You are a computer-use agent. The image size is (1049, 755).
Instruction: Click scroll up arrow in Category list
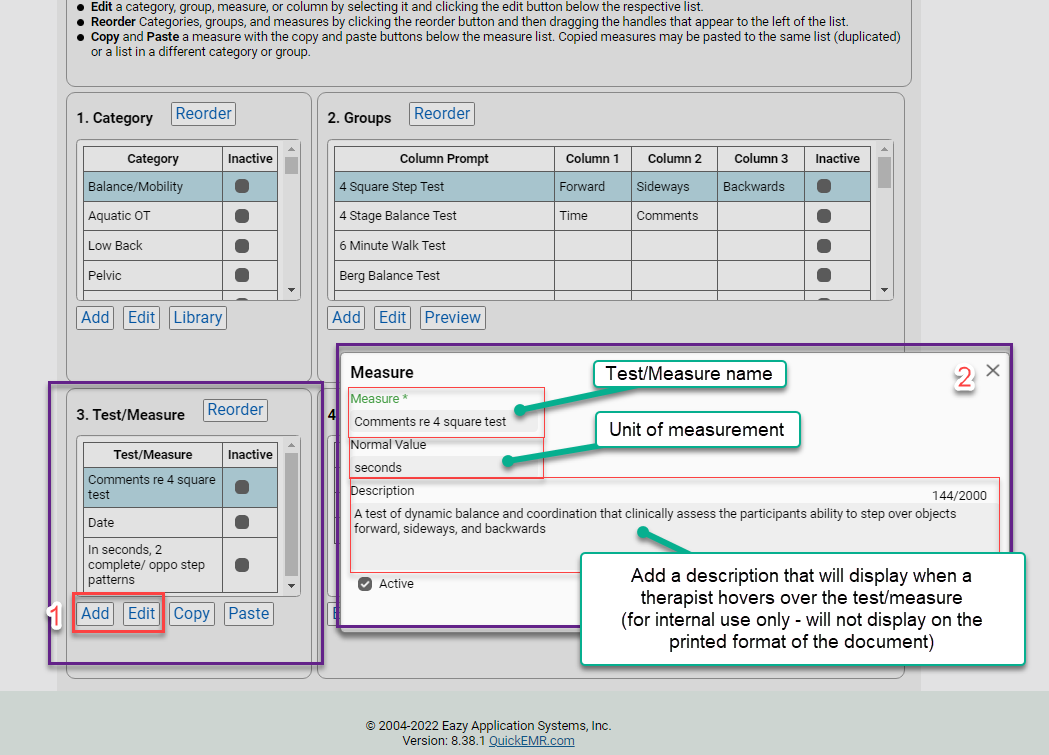tap(291, 149)
